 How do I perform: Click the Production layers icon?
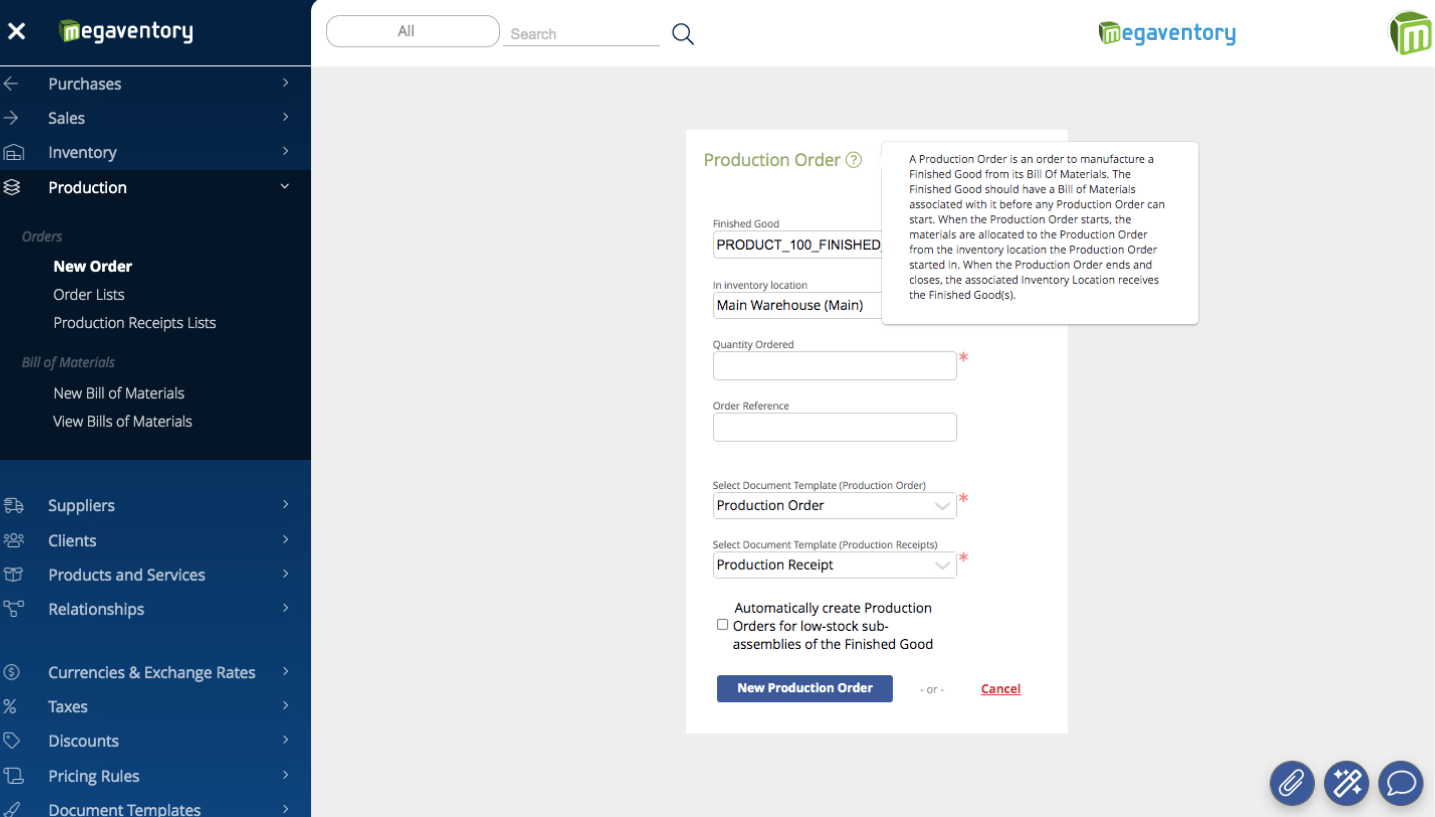[x=12, y=187]
